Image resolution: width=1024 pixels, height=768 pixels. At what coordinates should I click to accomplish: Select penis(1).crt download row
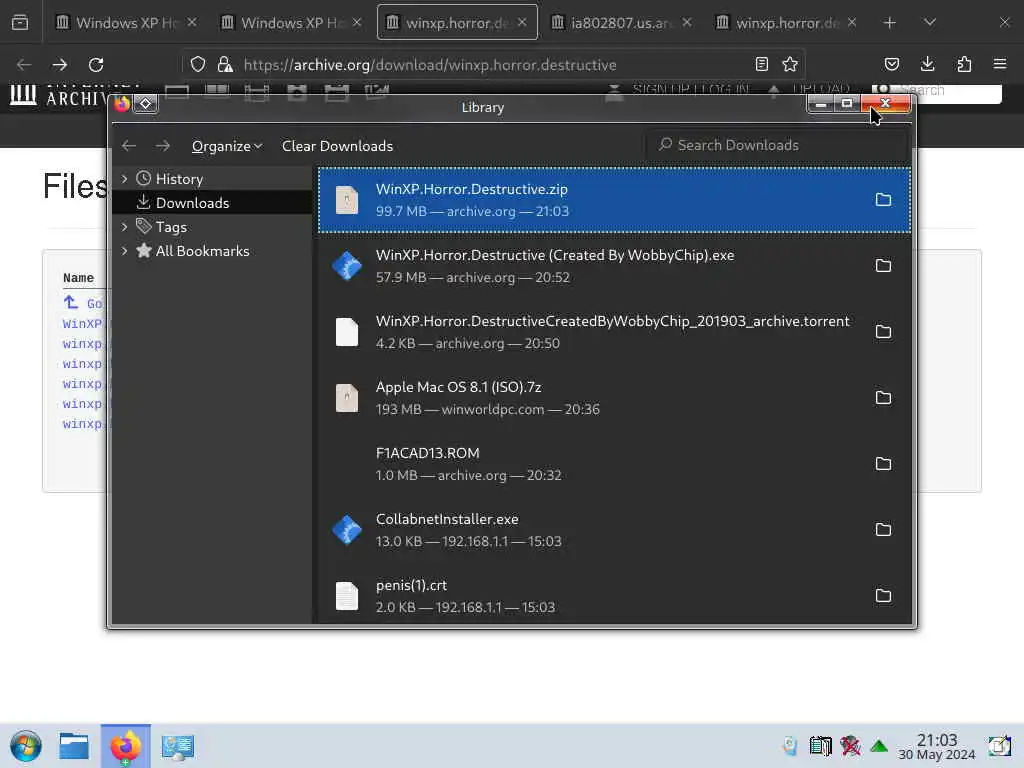point(614,594)
